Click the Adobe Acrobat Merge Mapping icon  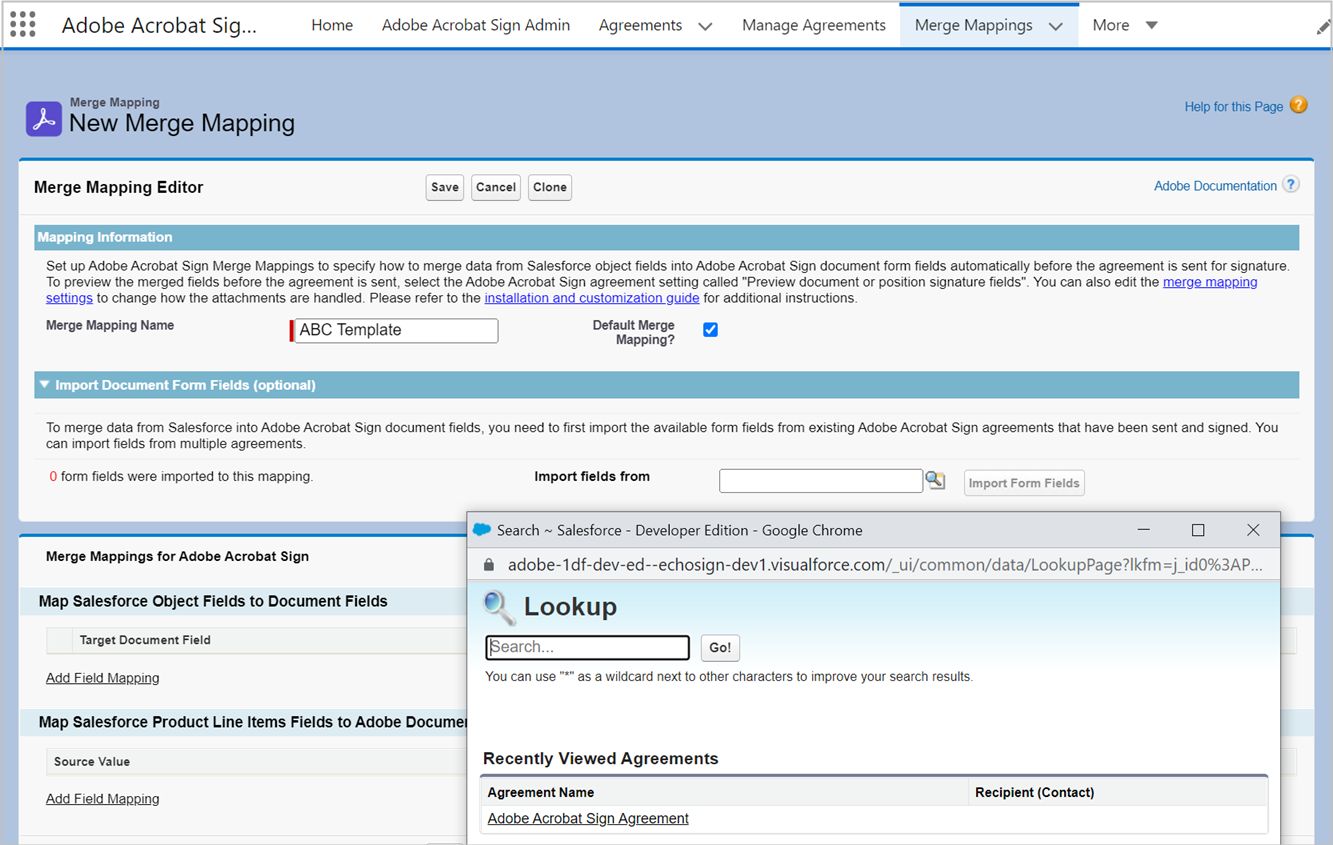pyautogui.click(x=43, y=119)
